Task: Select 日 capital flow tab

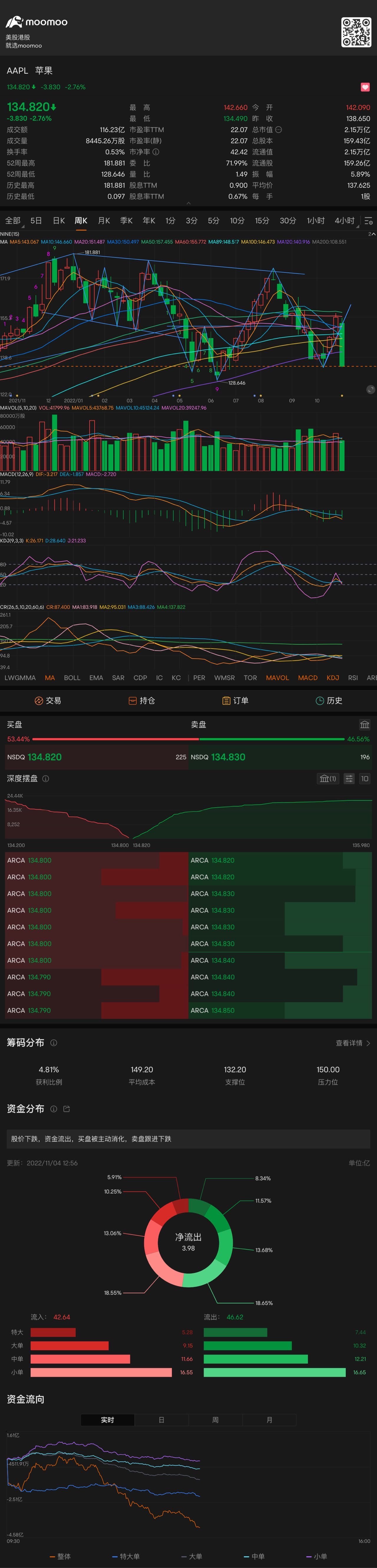Action: [x=161, y=1419]
